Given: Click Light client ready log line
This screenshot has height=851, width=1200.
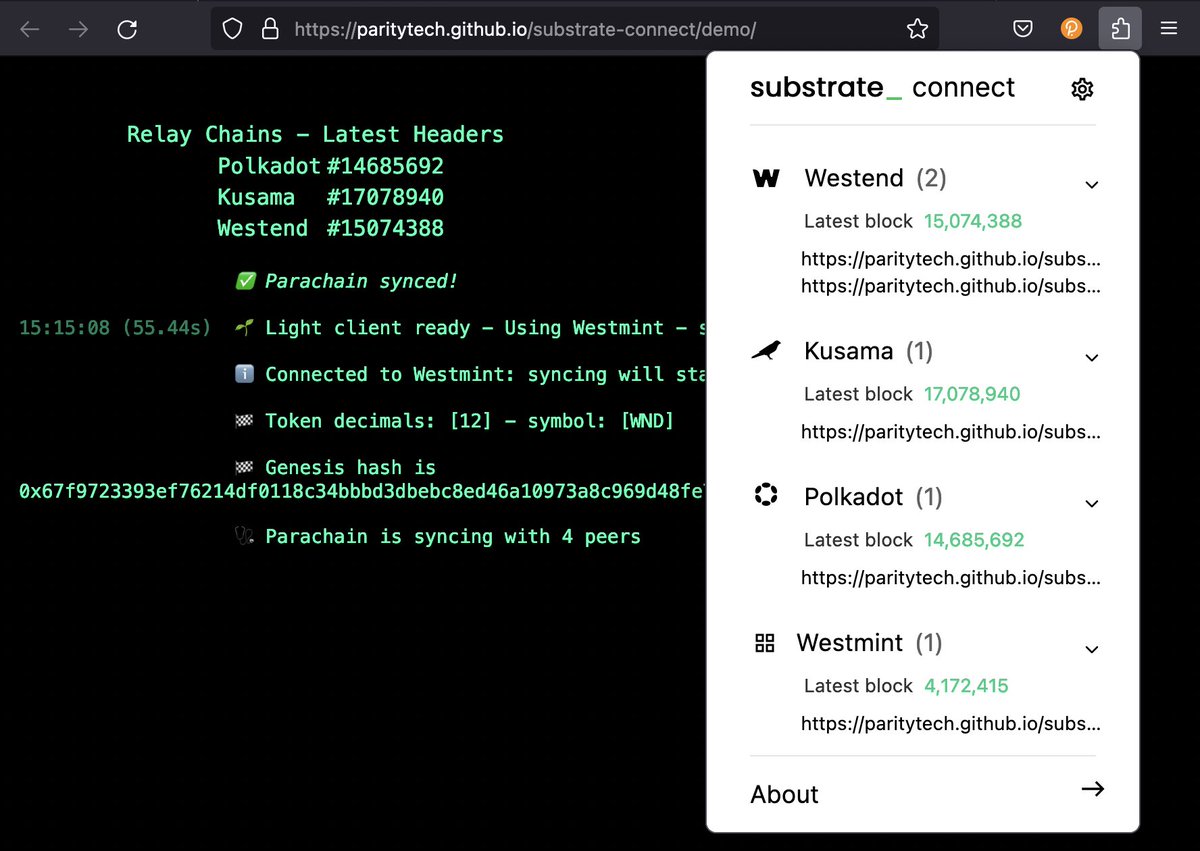Looking at the screenshot, I should 470,328.
